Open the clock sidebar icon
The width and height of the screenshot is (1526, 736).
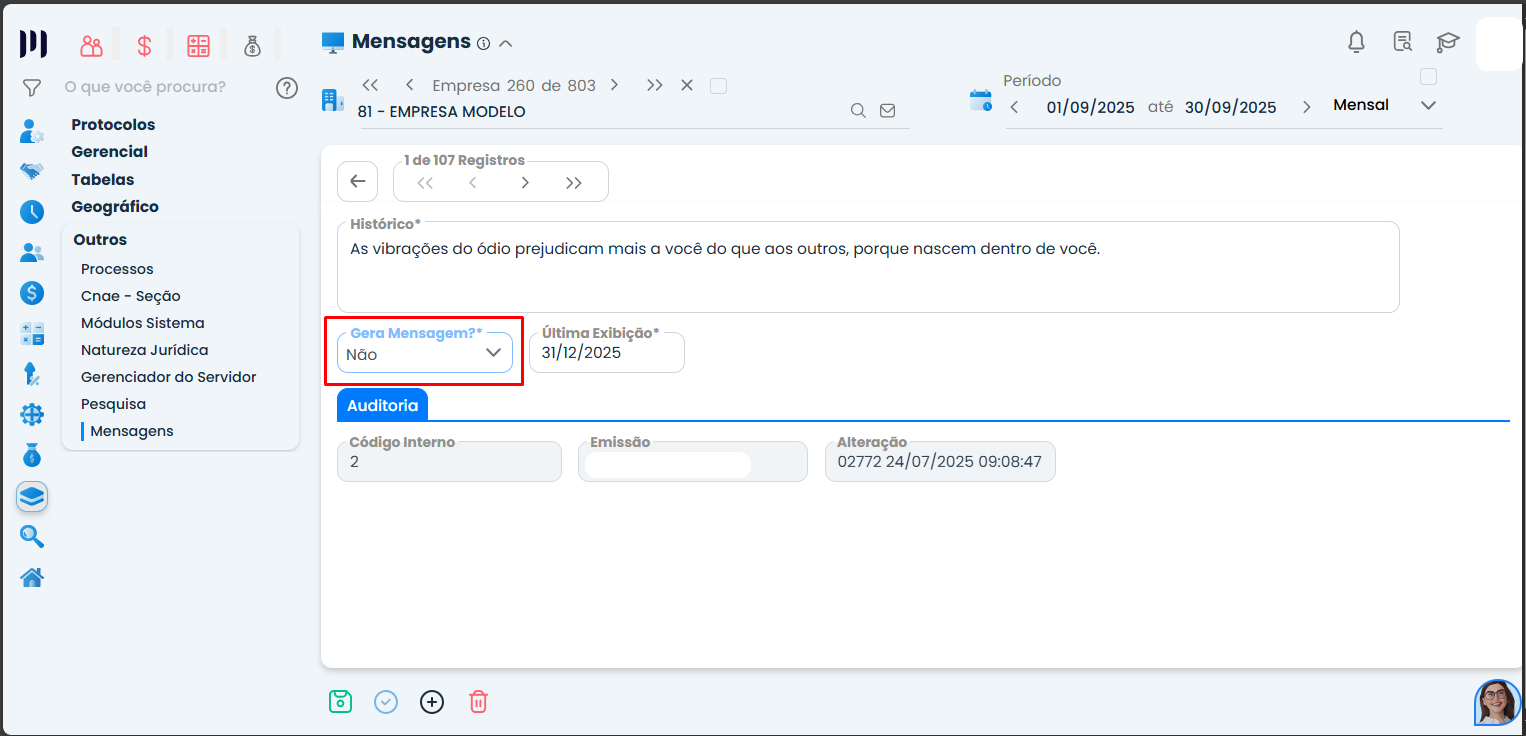coord(32,212)
